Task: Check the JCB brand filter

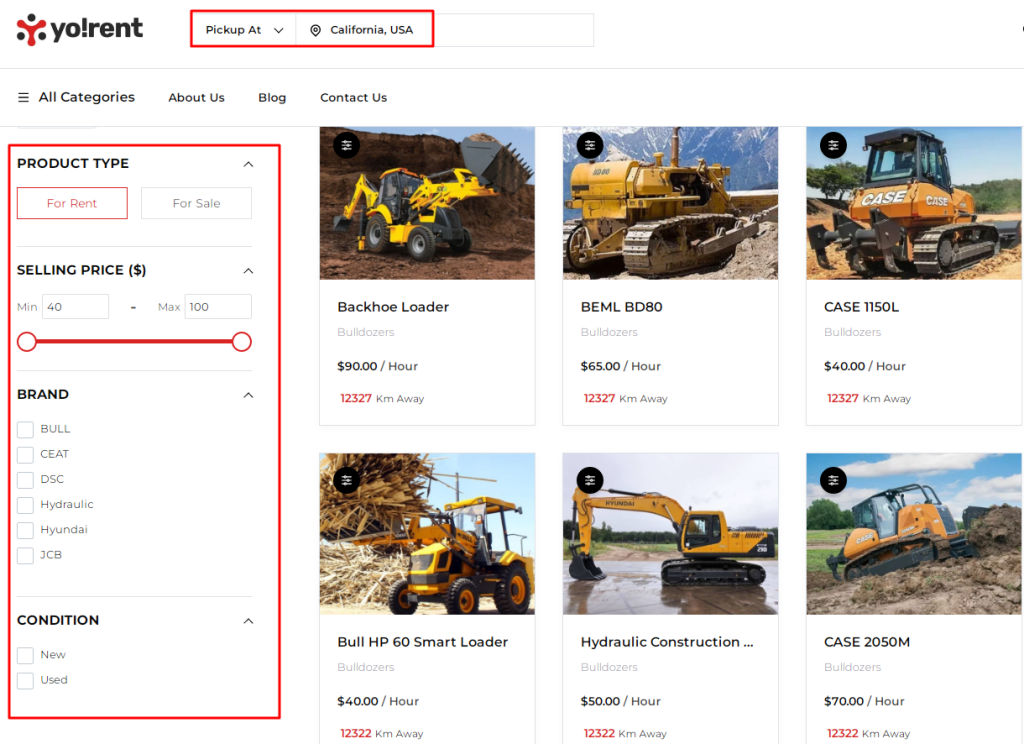Action: [24, 555]
